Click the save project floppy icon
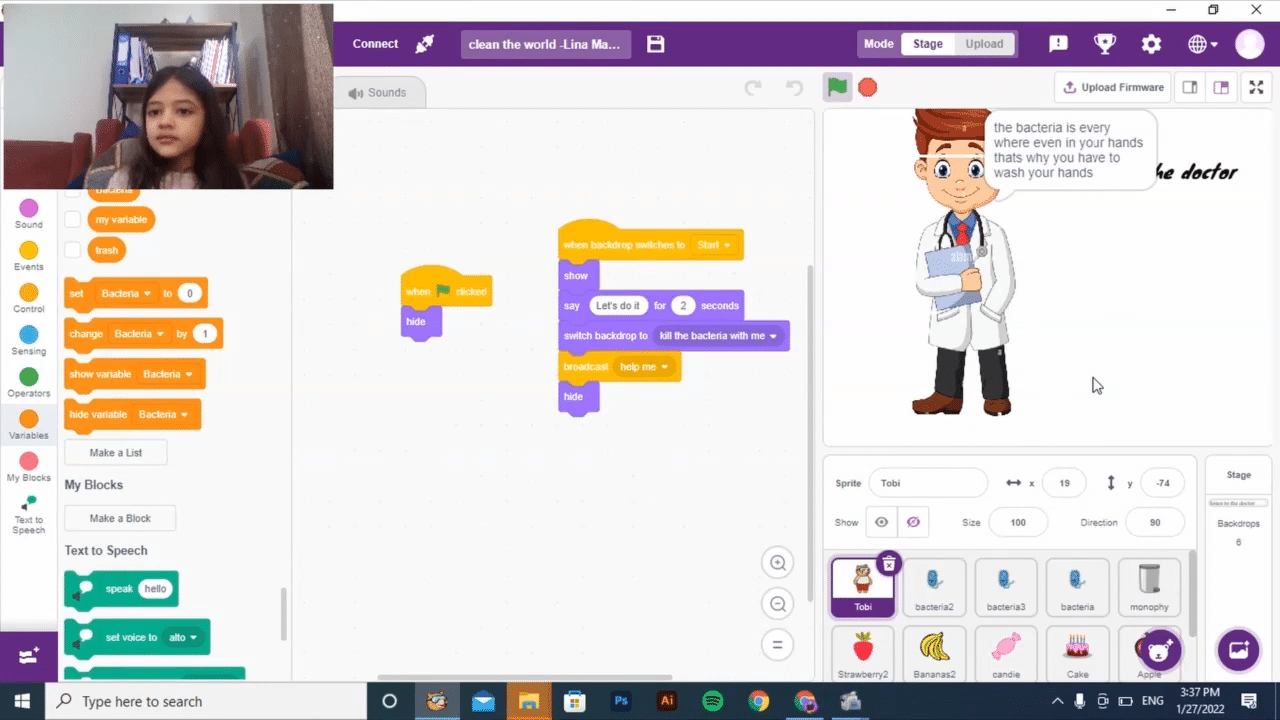The width and height of the screenshot is (1280, 720). 655,44
